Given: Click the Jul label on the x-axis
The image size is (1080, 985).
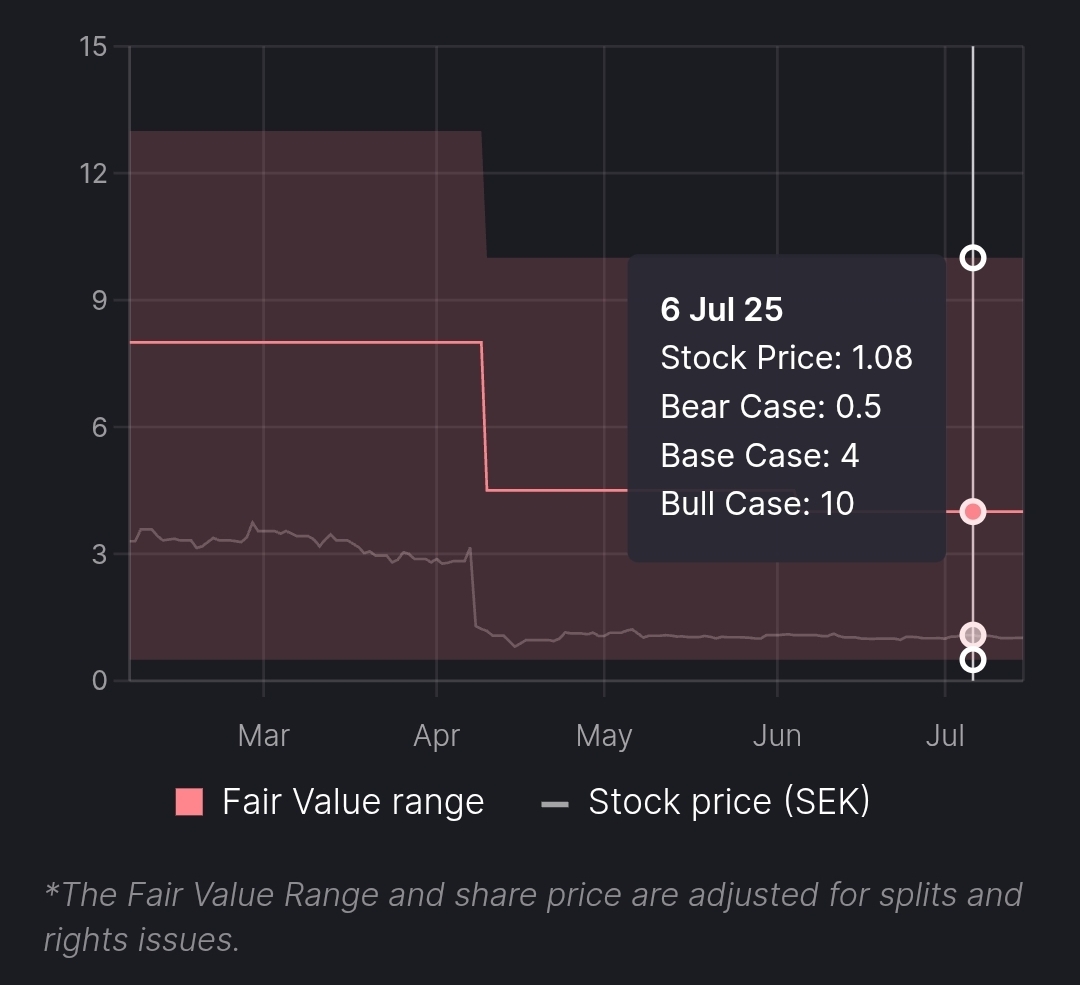Looking at the screenshot, I should tap(945, 737).
